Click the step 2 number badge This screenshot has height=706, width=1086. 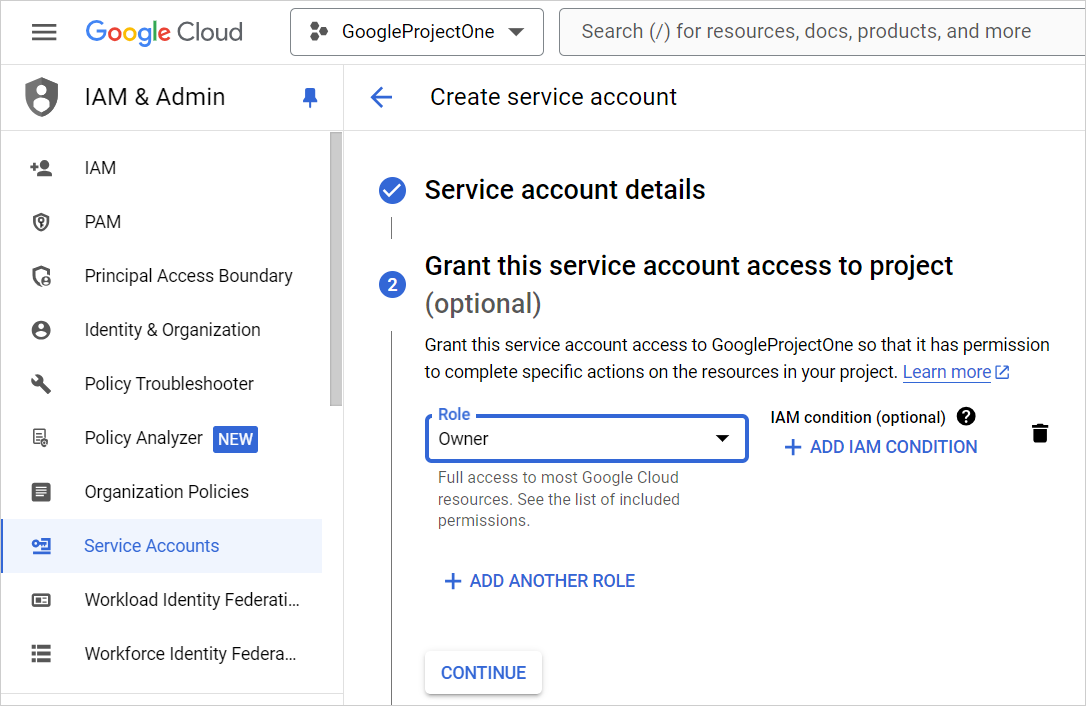click(x=393, y=285)
